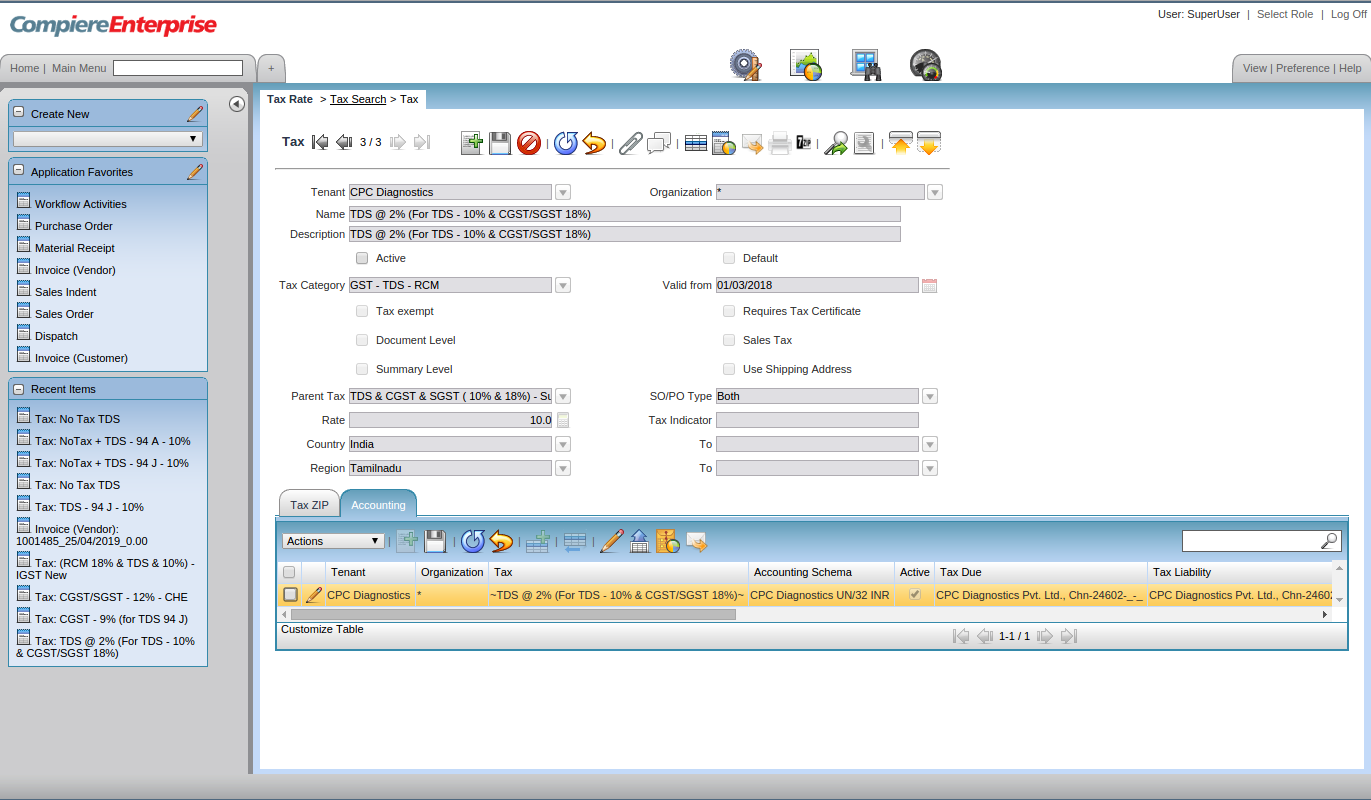Undo changes in the Accounting grid toolbar

pos(501,541)
